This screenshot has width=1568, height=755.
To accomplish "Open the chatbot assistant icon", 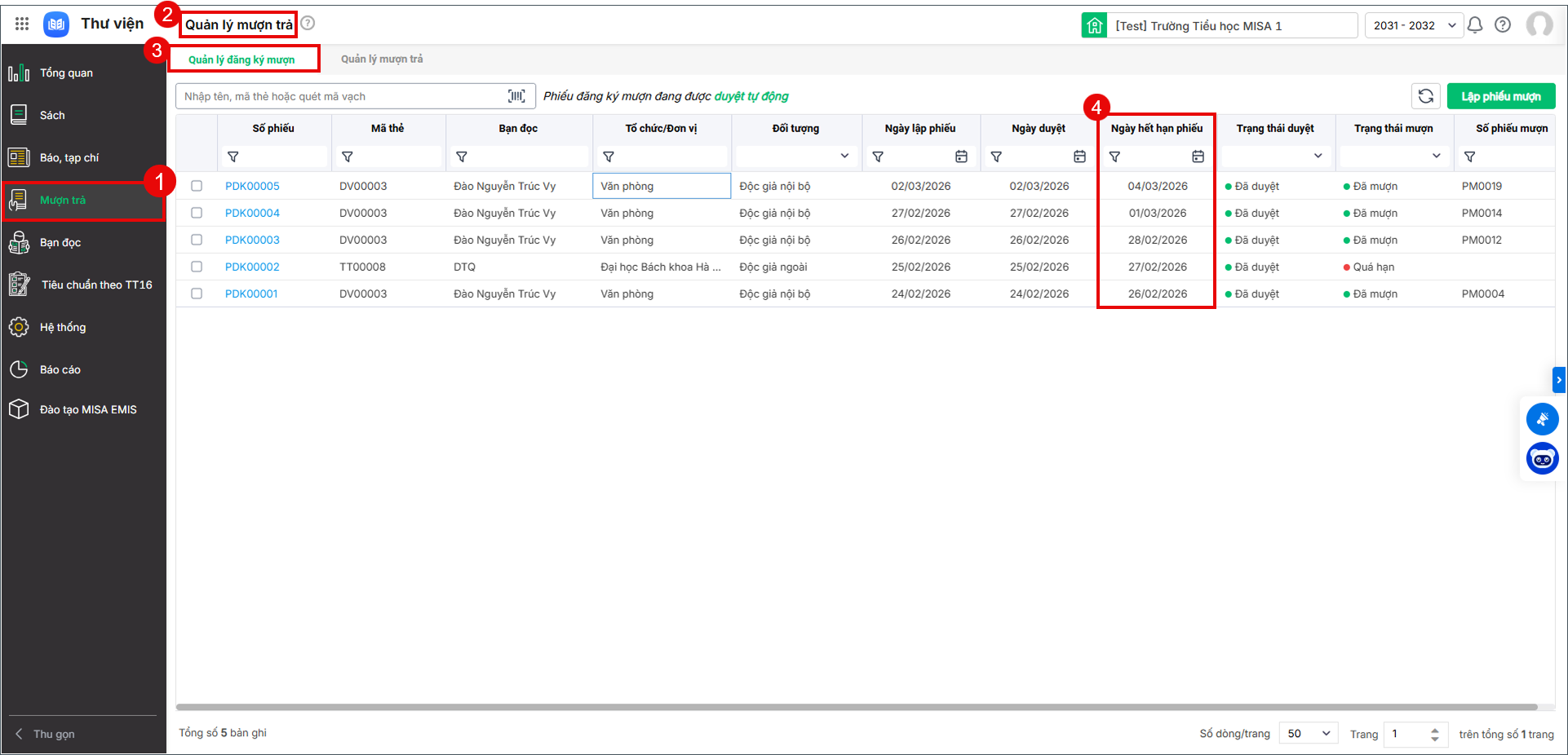I will pyautogui.click(x=1542, y=459).
